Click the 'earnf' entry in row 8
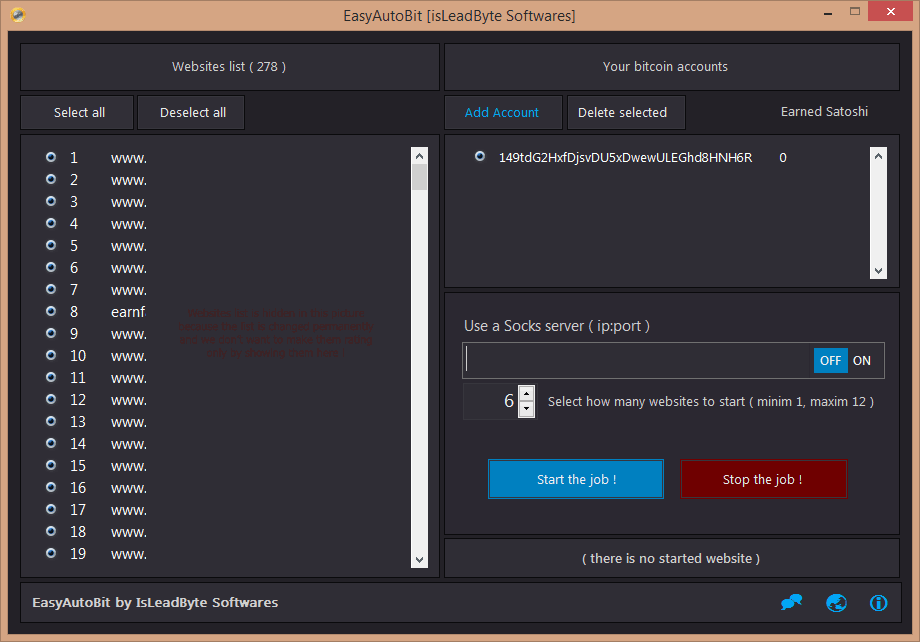Image resolution: width=920 pixels, height=642 pixels. (128, 312)
